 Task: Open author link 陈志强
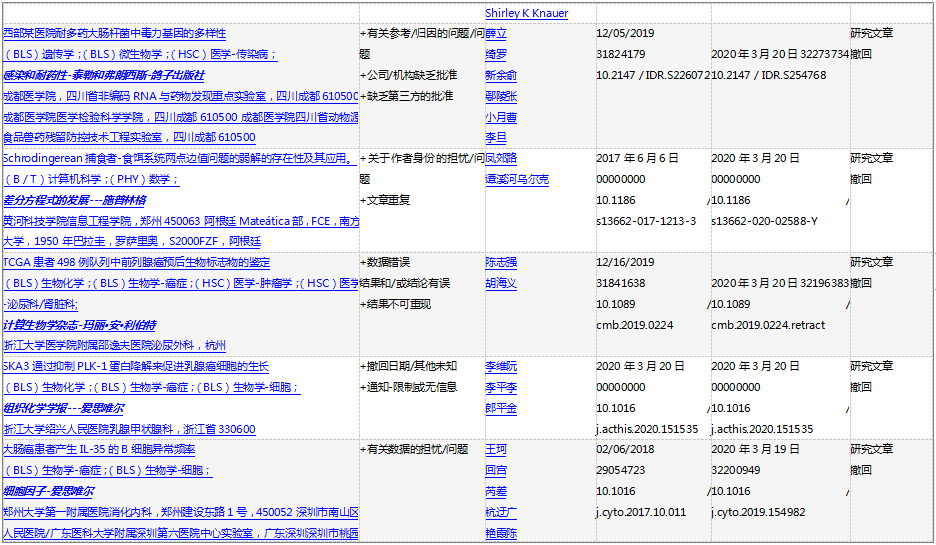pos(501,262)
